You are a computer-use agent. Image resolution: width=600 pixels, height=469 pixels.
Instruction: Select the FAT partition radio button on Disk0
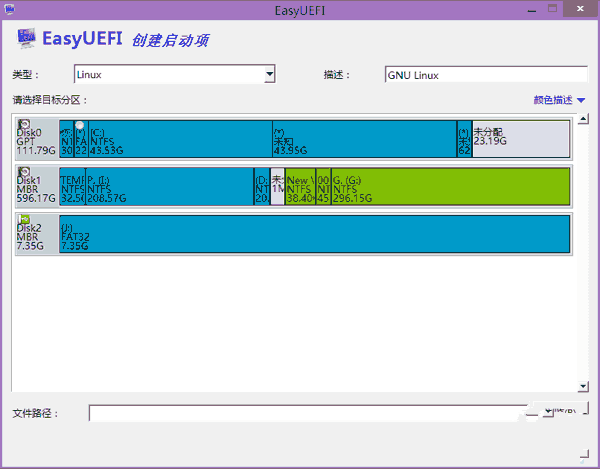80,125
